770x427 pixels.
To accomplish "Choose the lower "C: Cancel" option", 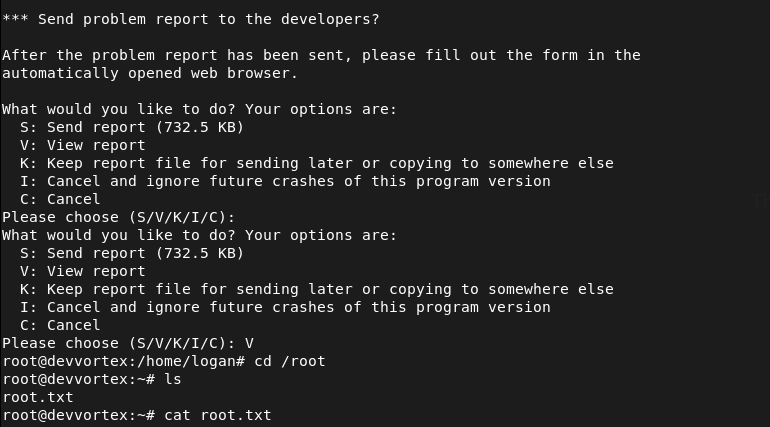I will pyautogui.click(x=60, y=325).
